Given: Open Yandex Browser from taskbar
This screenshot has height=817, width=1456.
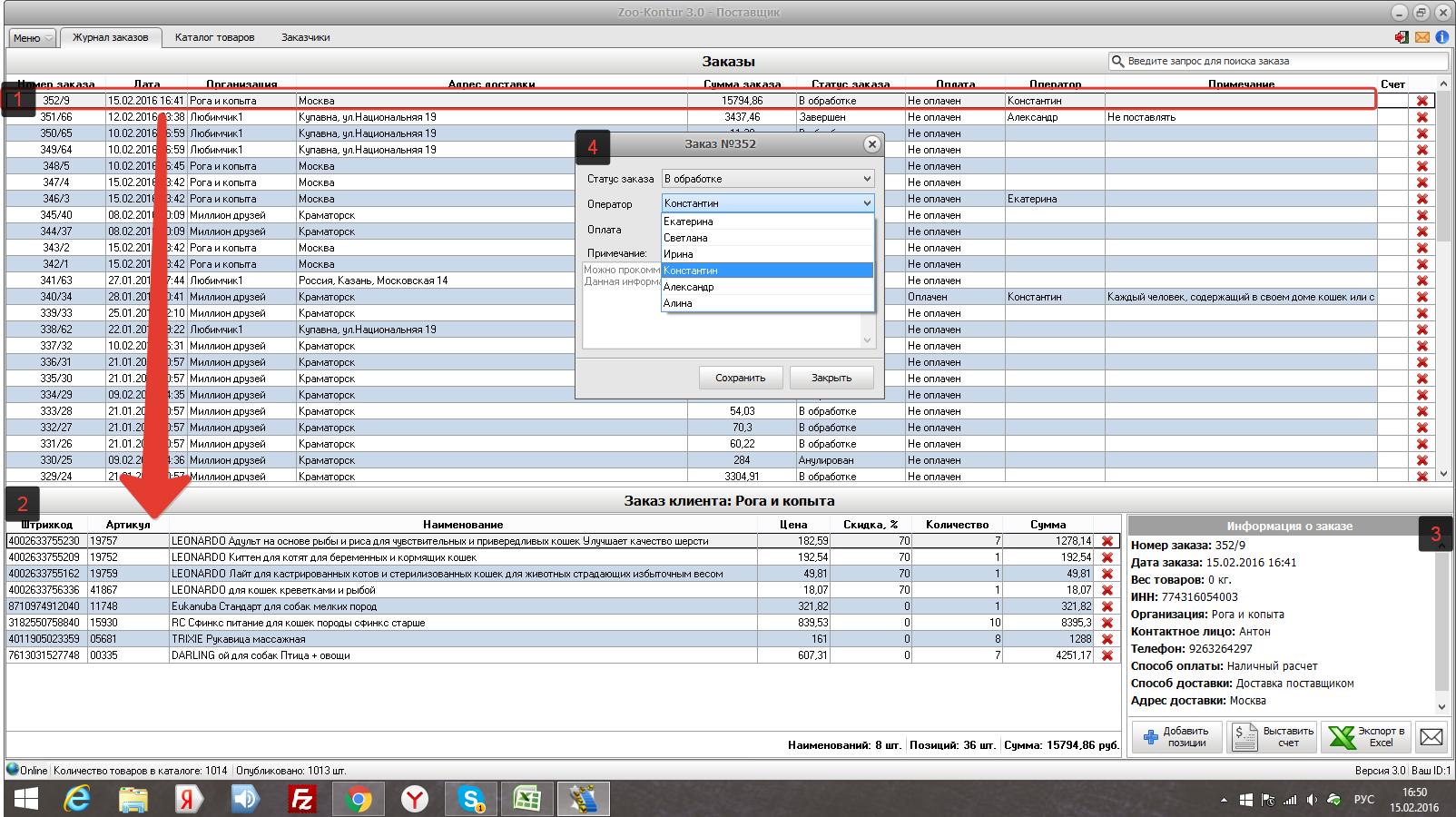Looking at the screenshot, I should pos(415,799).
